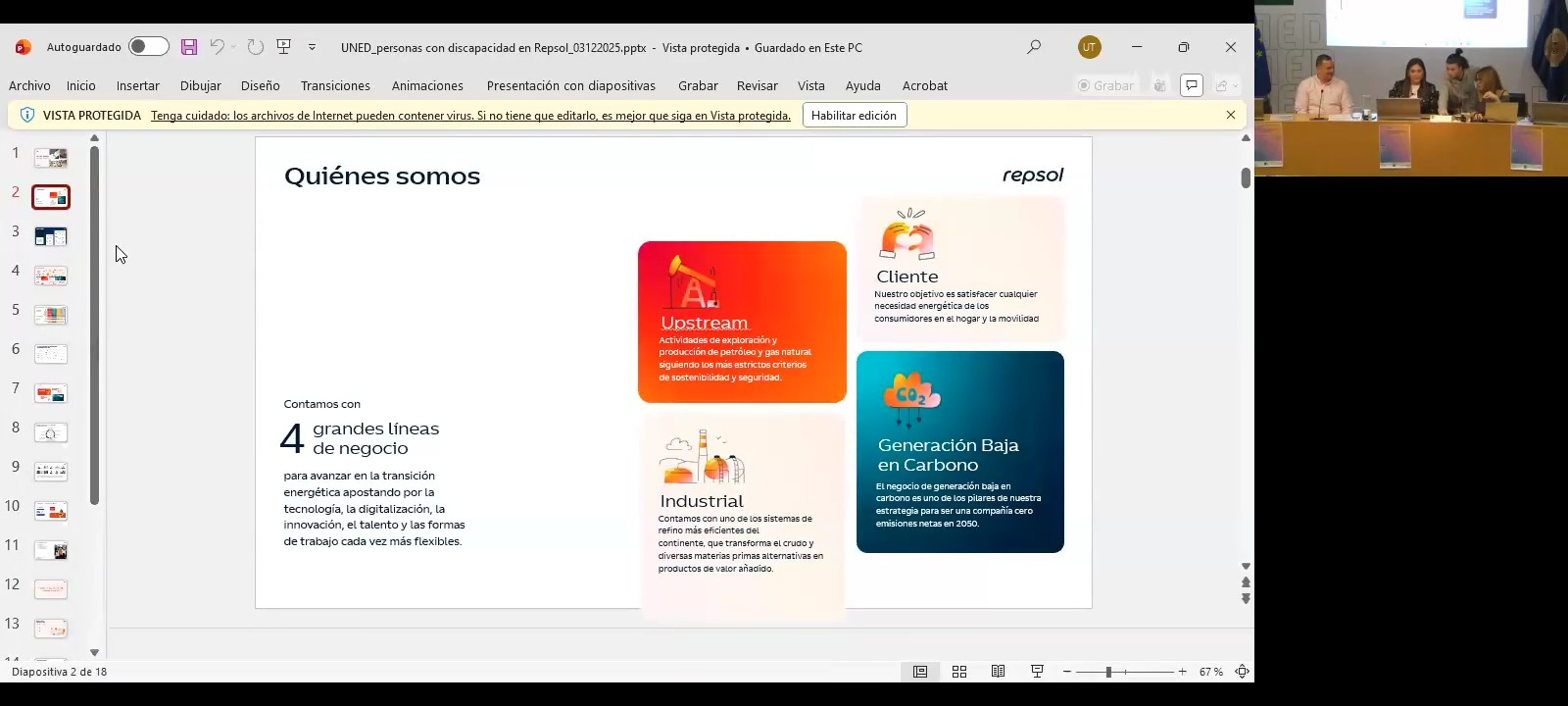Switch to the Inicio tab
Image resolution: width=1568 pixels, height=706 pixels.
point(81,86)
